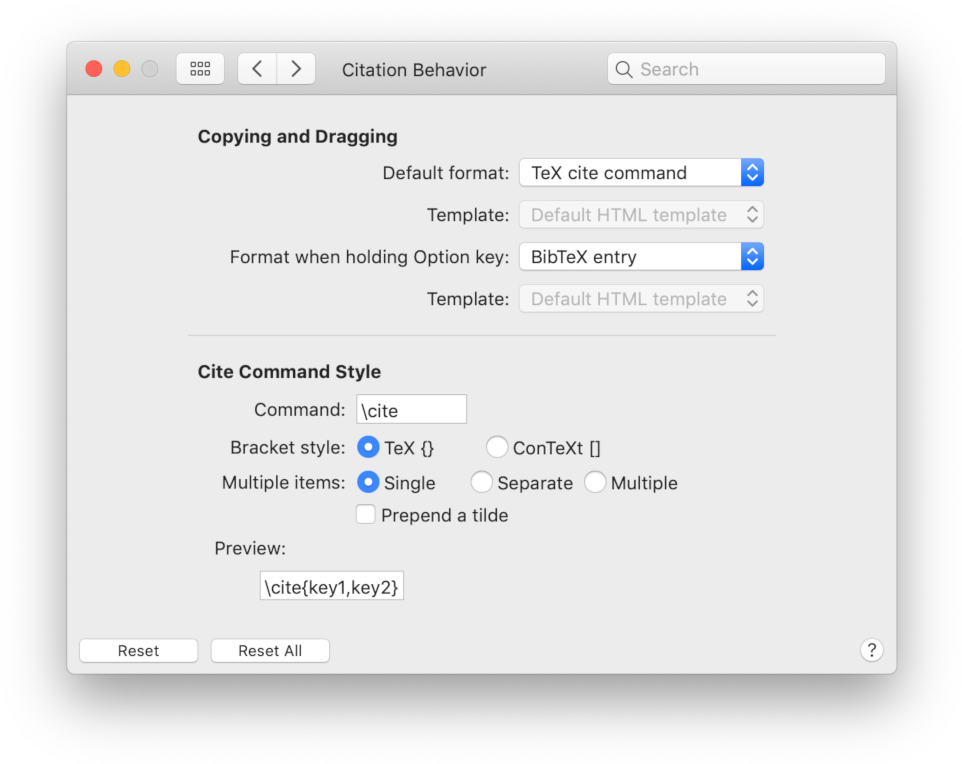Click the magnifying glass search icon
The height and width of the screenshot is (764, 962).
tap(624, 69)
